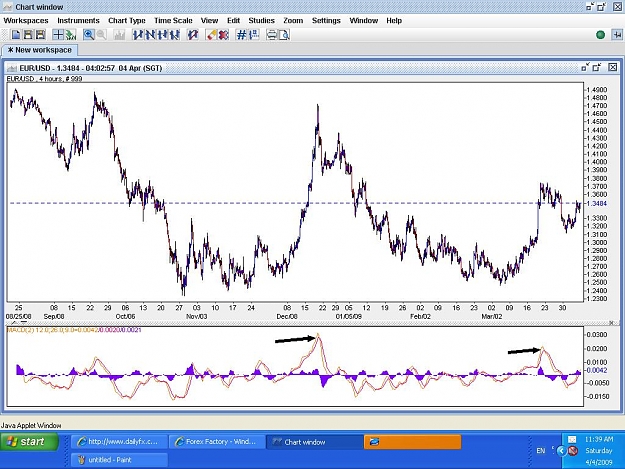The image size is (625, 469).
Task: Open the View menu
Action: pos(209,20)
